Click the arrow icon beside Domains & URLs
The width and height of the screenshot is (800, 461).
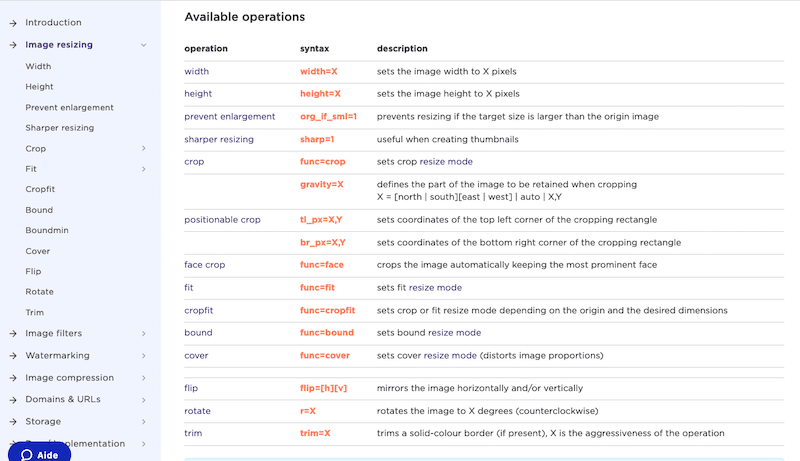click(x=13, y=400)
